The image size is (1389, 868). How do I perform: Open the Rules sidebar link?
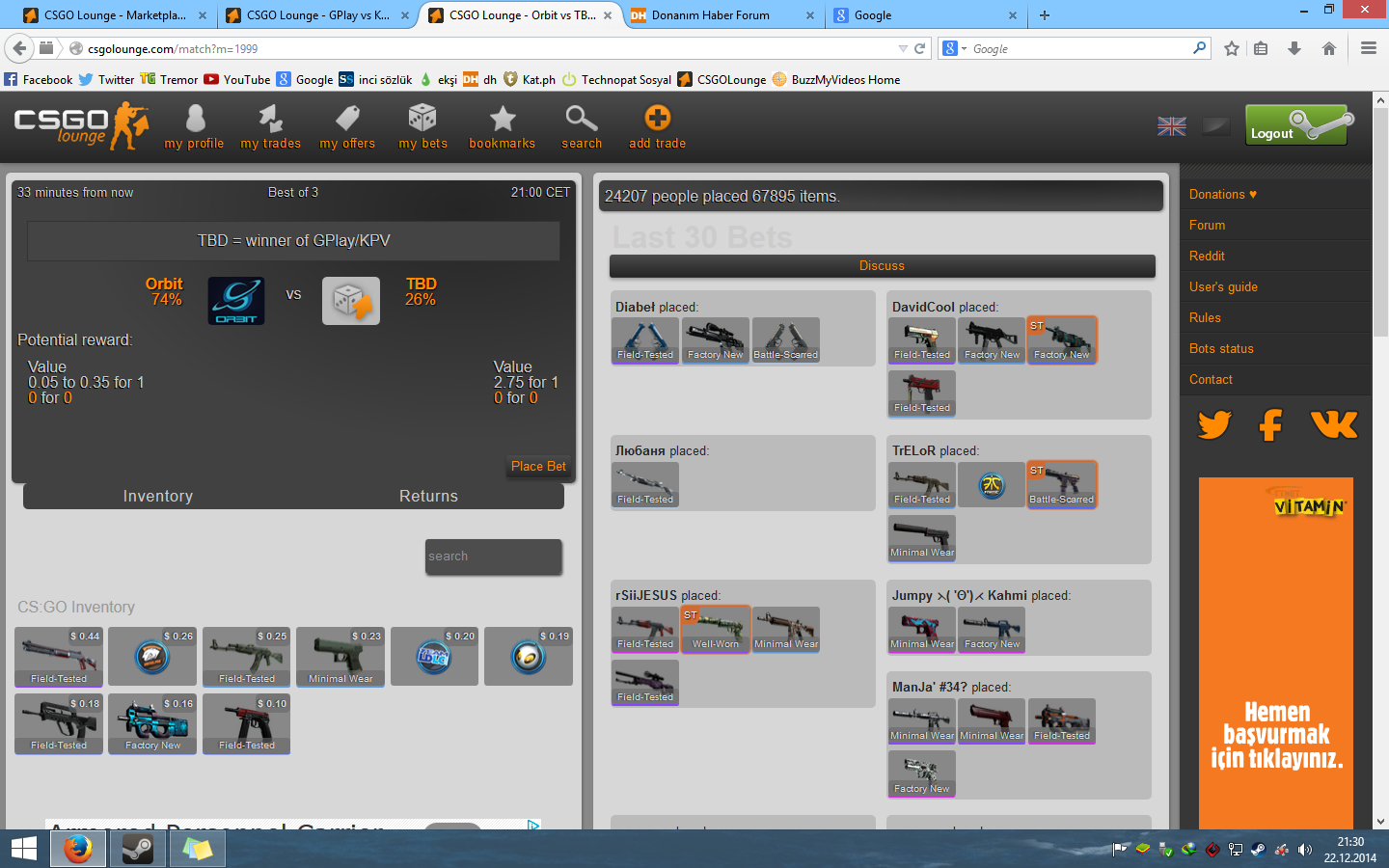click(x=1205, y=317)
